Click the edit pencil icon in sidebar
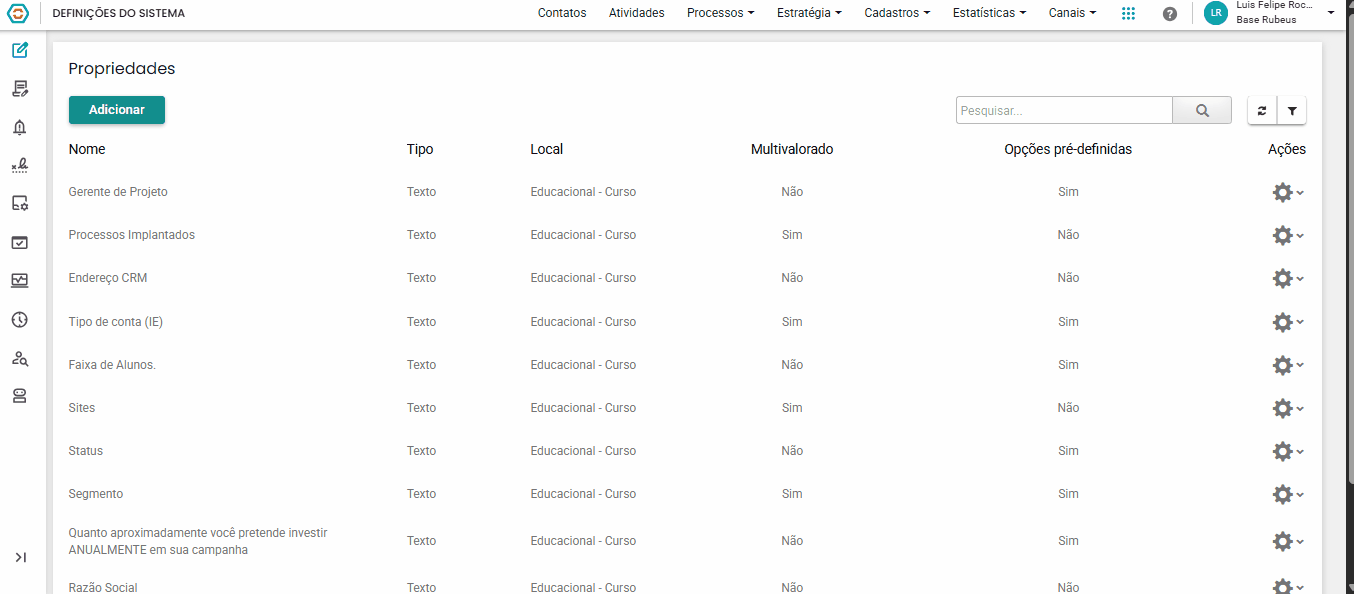 pyautogui.click(x=20, y=50)
